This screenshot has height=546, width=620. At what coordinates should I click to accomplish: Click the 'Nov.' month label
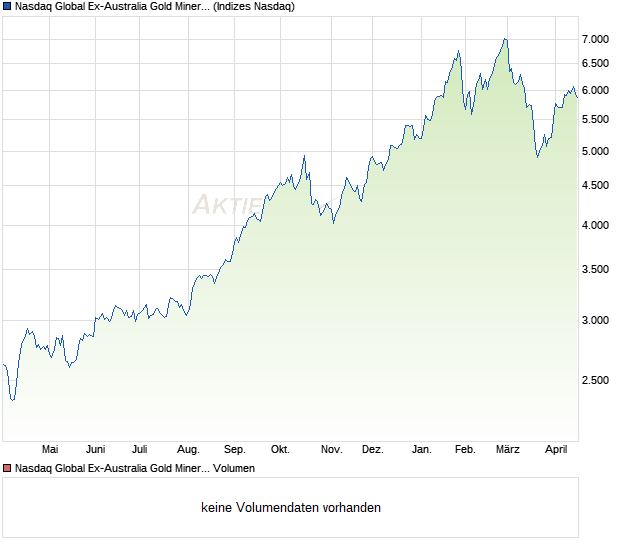click(332, 450)
